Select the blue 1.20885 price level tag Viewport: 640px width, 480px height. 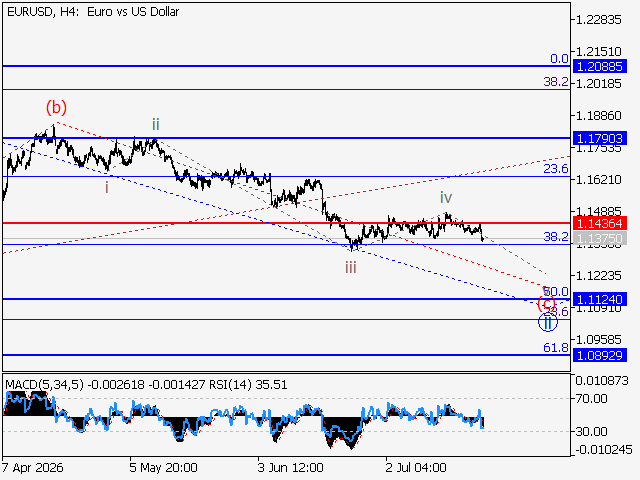(x=599, y=66)
